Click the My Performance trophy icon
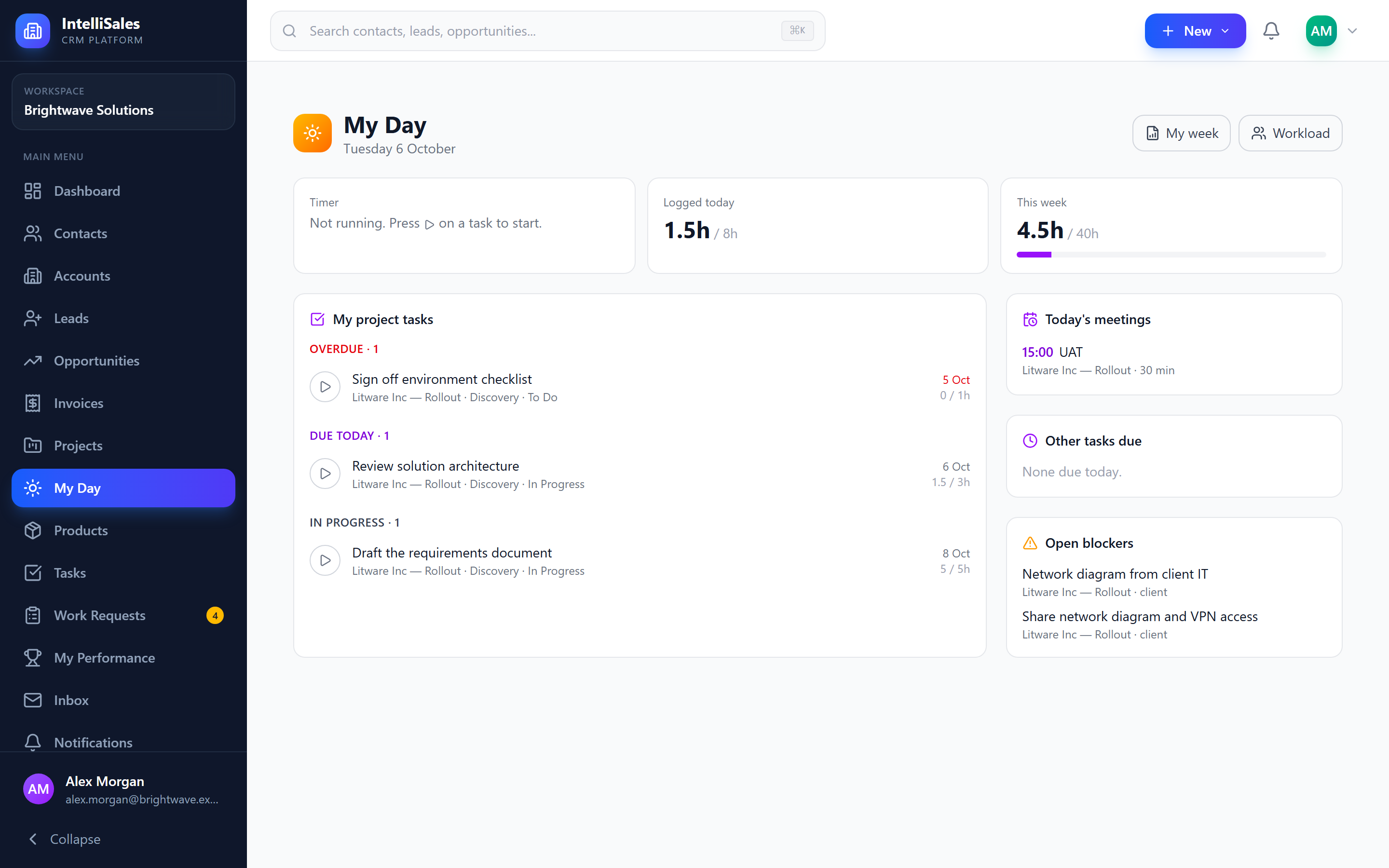1389x868 pixels. [33, 658]
